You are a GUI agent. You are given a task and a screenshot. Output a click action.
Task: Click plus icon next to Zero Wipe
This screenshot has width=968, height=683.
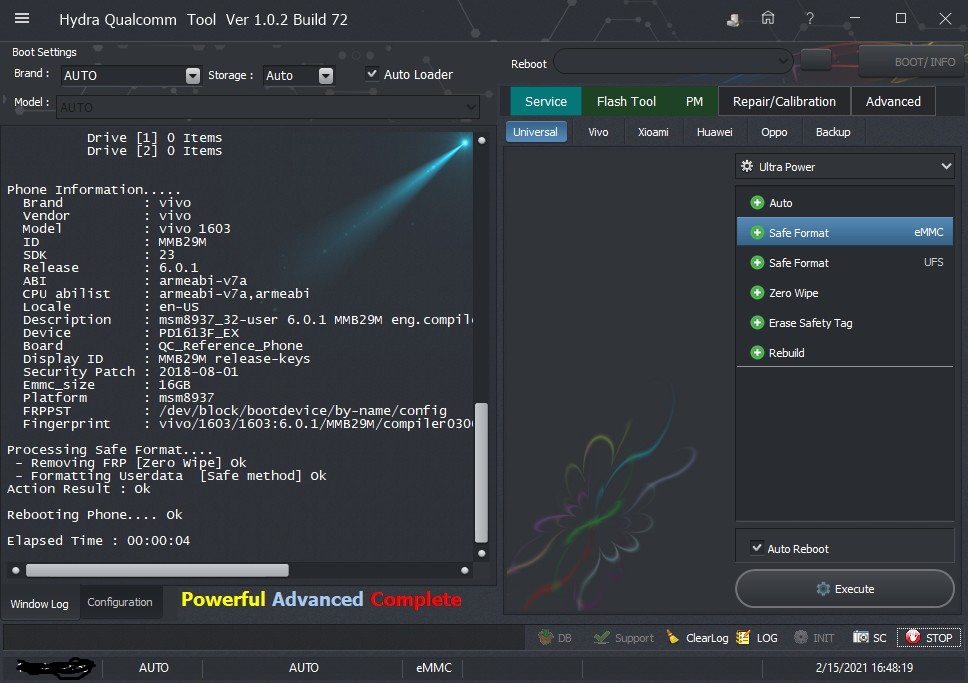click(757, 293)
